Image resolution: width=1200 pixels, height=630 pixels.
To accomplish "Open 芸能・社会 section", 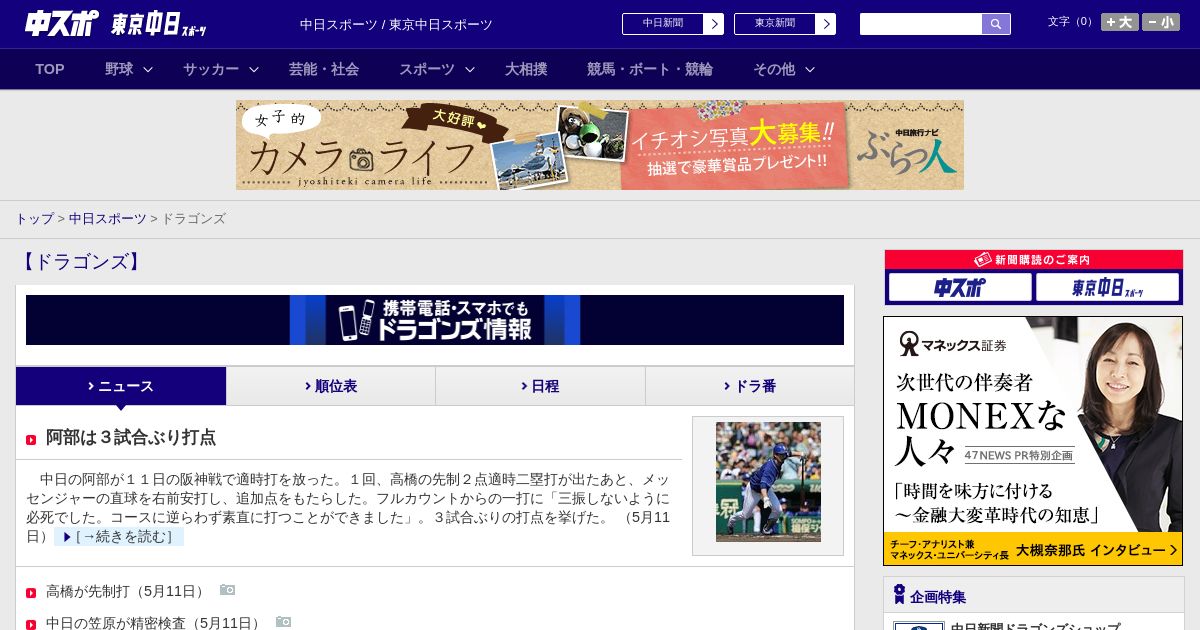I will (x=324, y=69).
